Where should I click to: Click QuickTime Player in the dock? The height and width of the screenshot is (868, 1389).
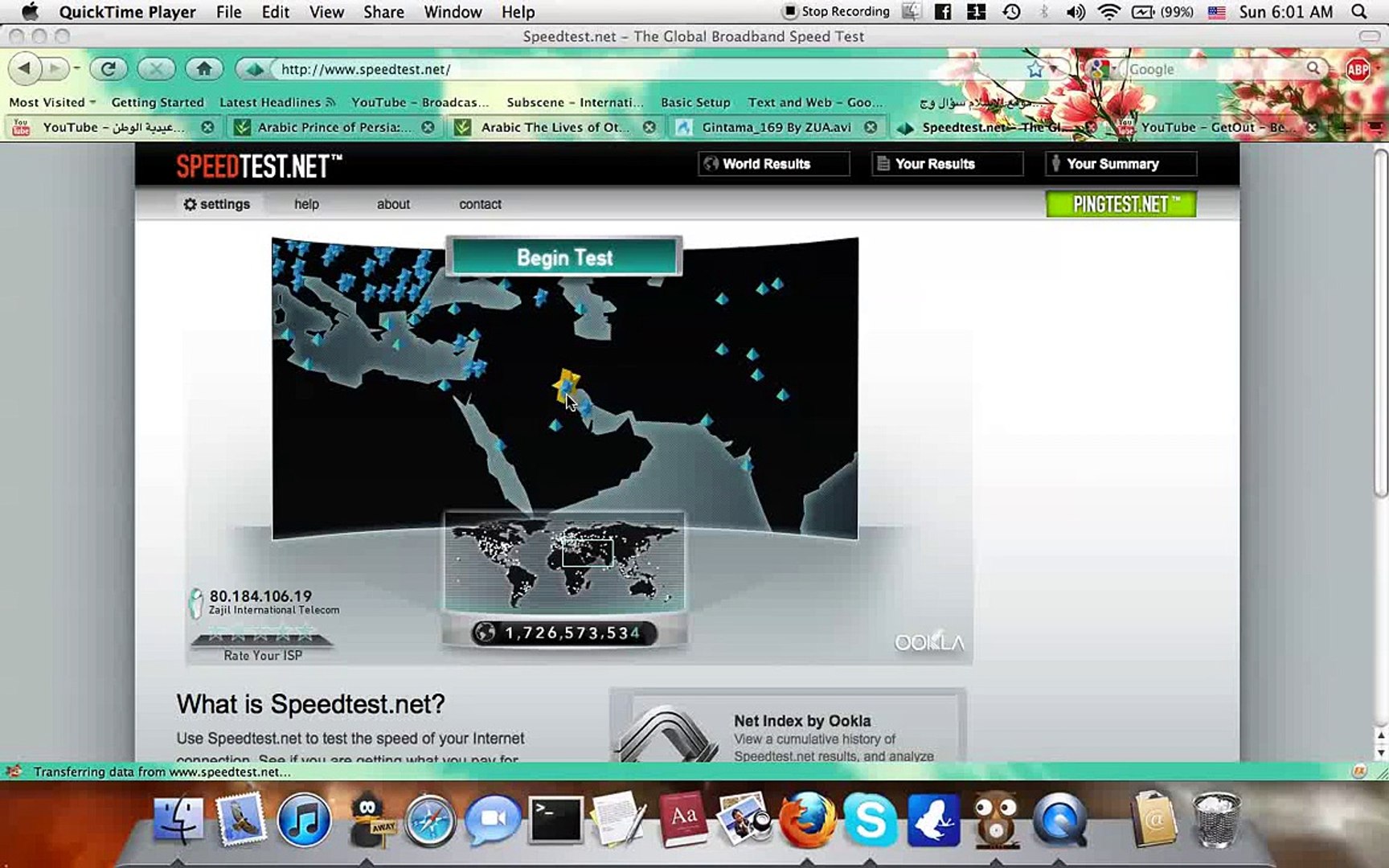point(1059,820)
